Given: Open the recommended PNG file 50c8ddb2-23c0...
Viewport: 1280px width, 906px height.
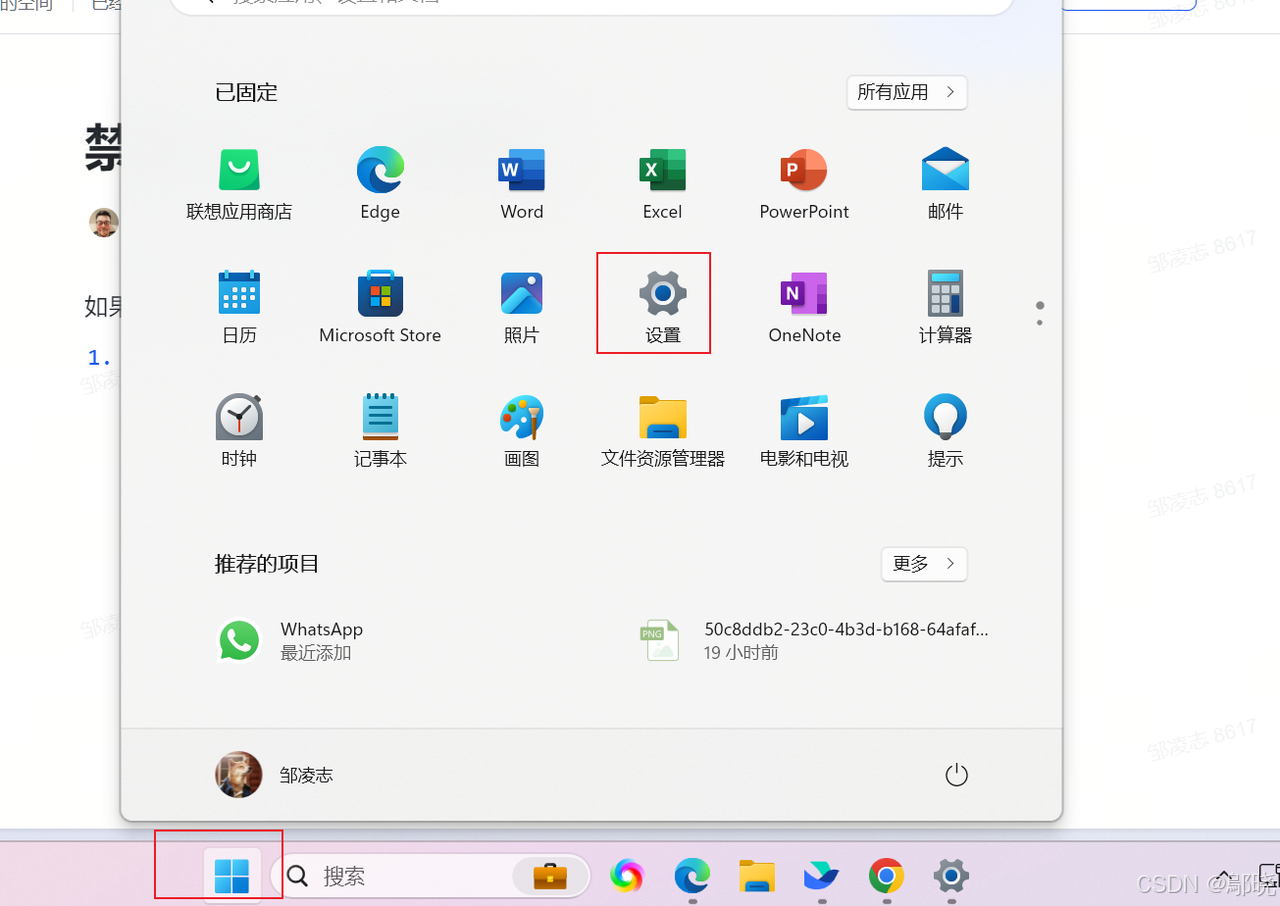Looking at the screenshot, I should point(814,641).
